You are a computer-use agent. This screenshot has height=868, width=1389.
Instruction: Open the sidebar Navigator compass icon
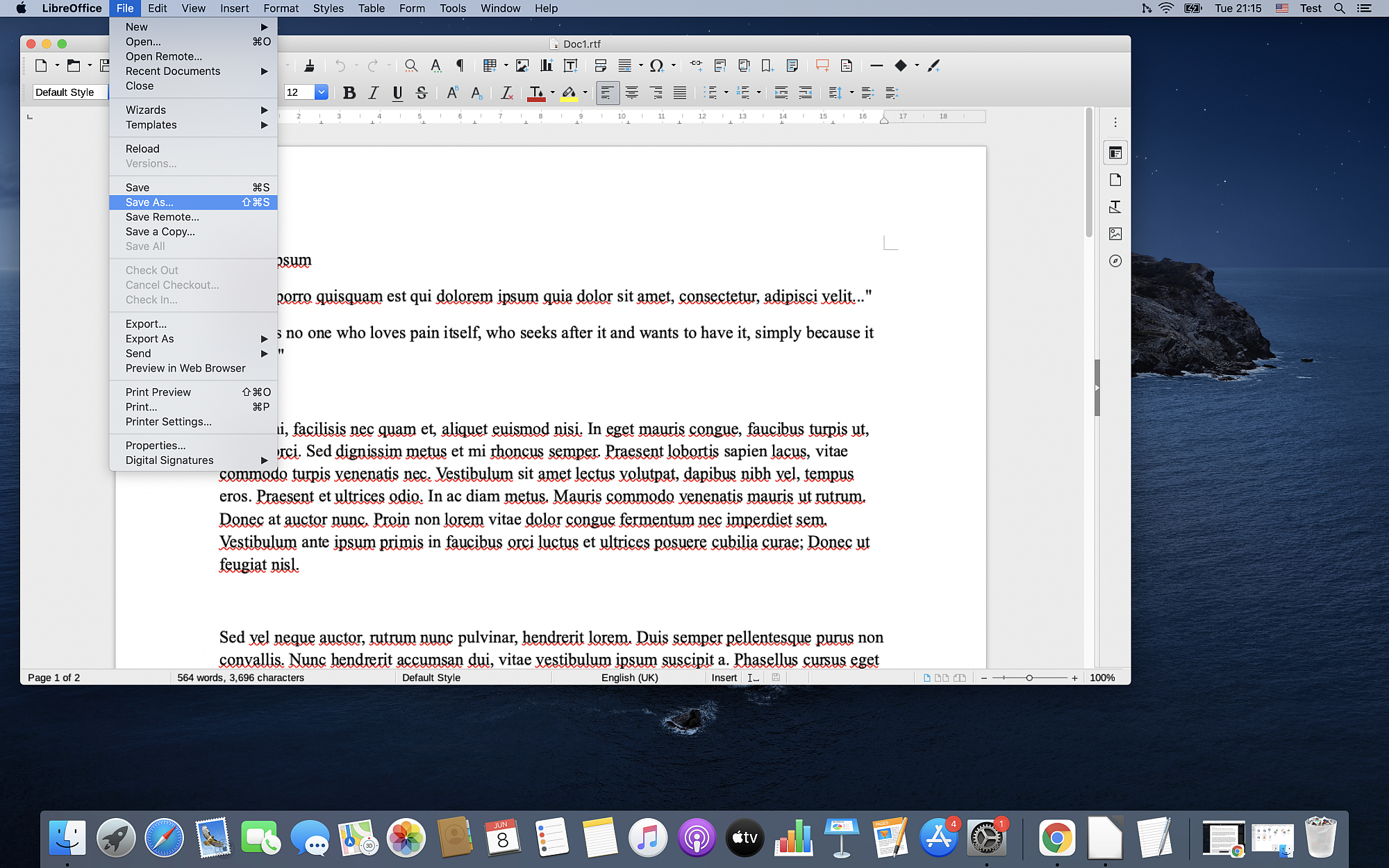coord(1115,261)
